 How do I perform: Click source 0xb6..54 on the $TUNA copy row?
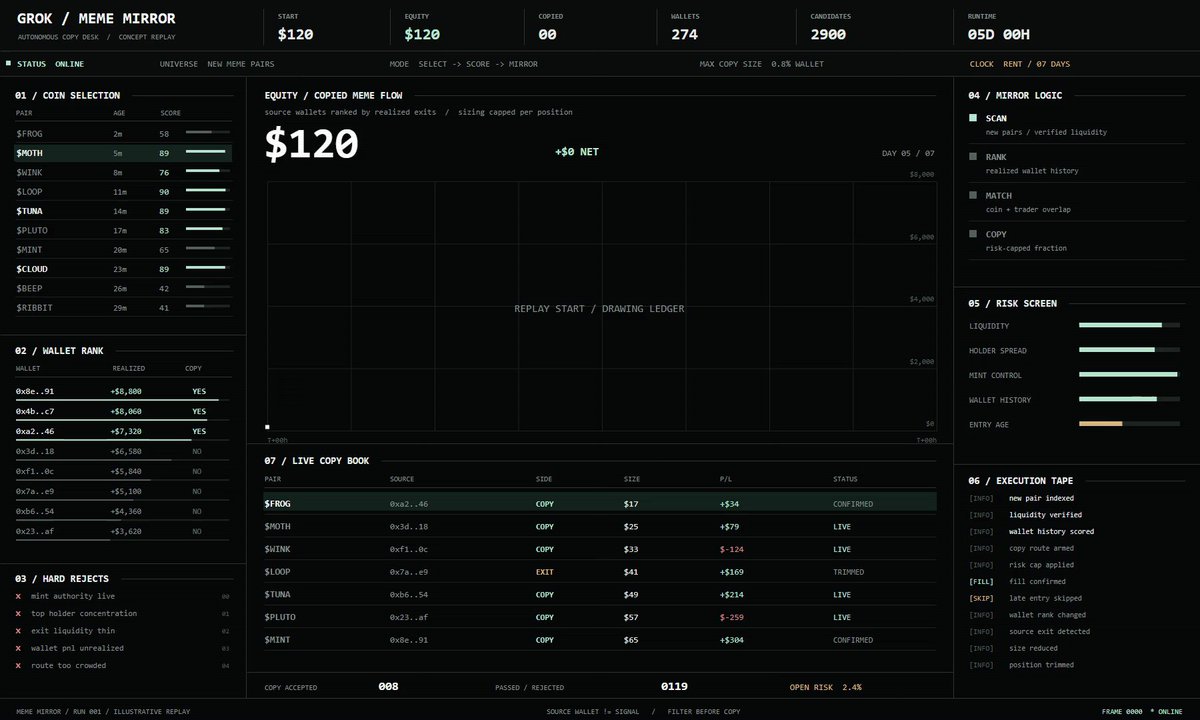click(409, 594)
